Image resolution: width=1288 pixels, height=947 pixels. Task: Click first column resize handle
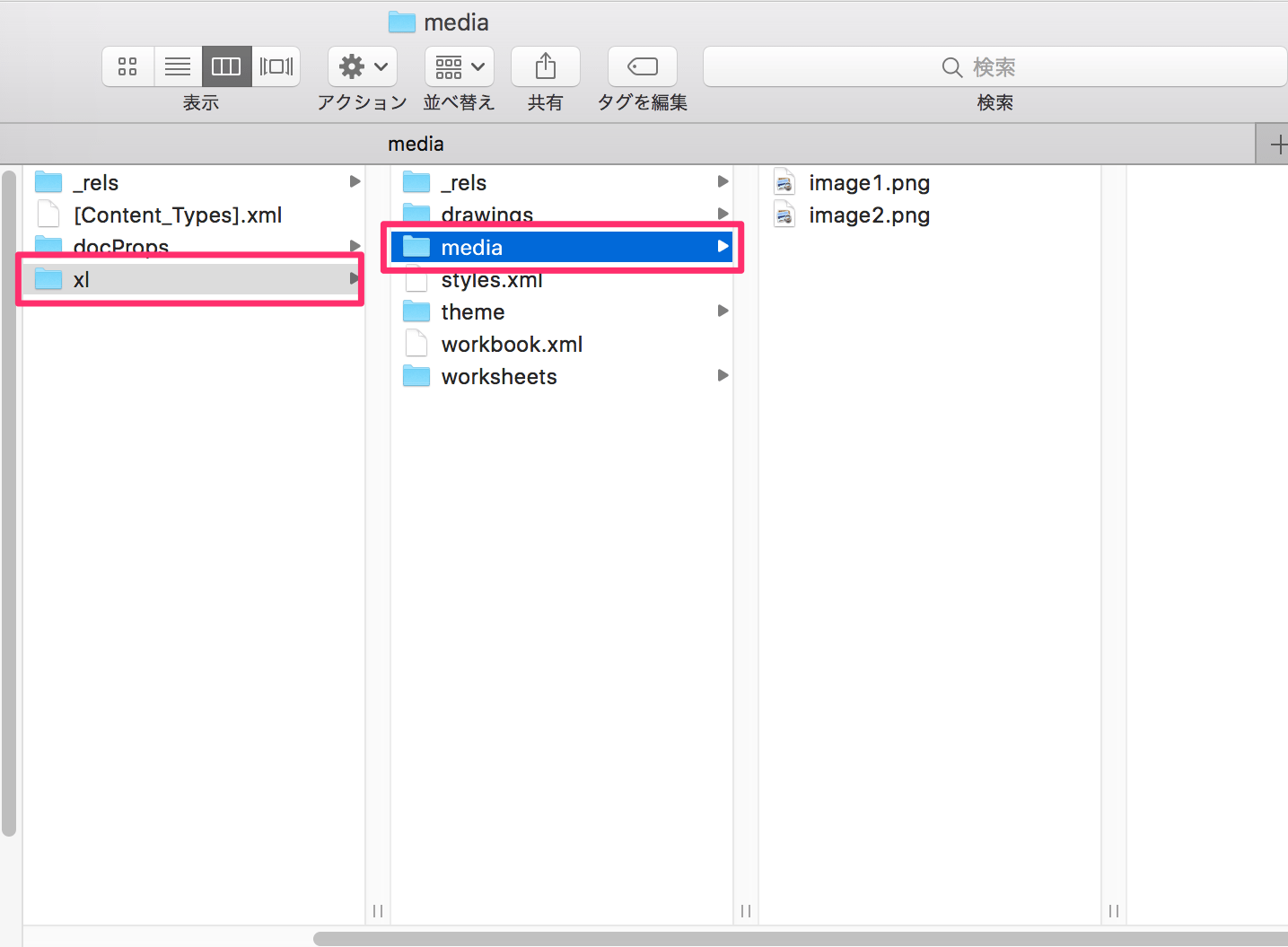click(x=378, y=911)
